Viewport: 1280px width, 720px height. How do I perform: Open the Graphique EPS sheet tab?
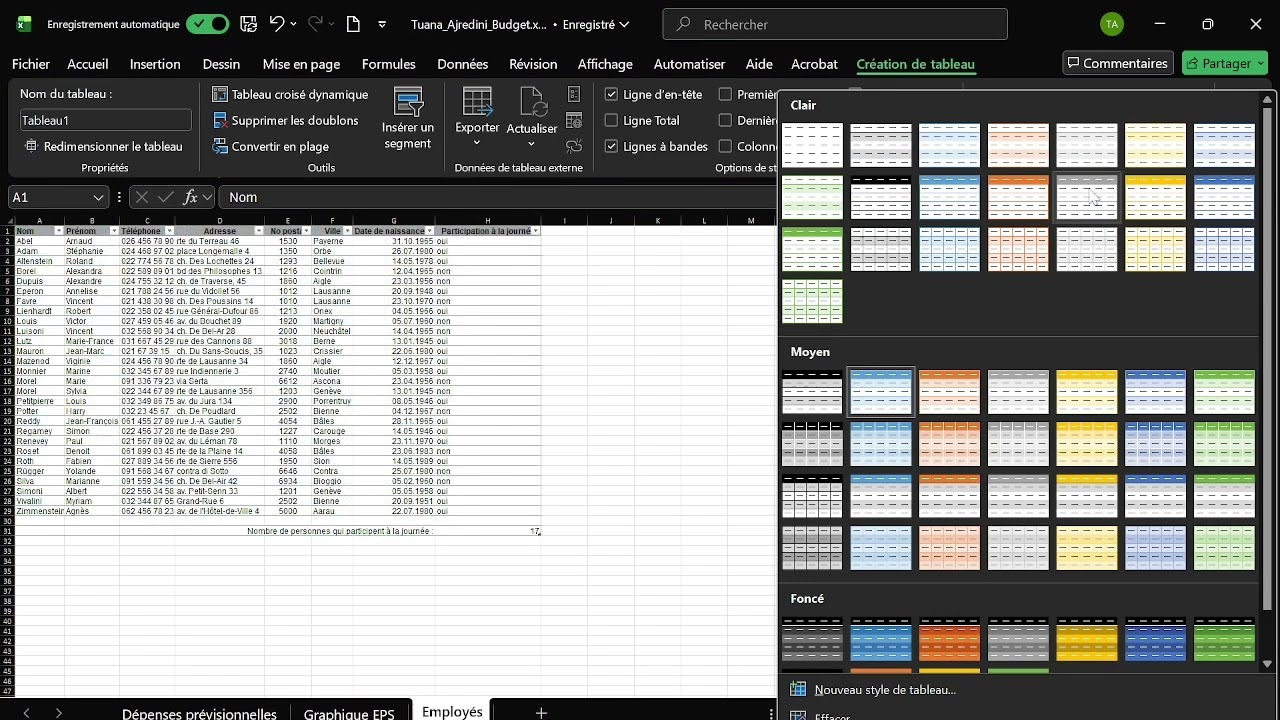pos(349,713)
